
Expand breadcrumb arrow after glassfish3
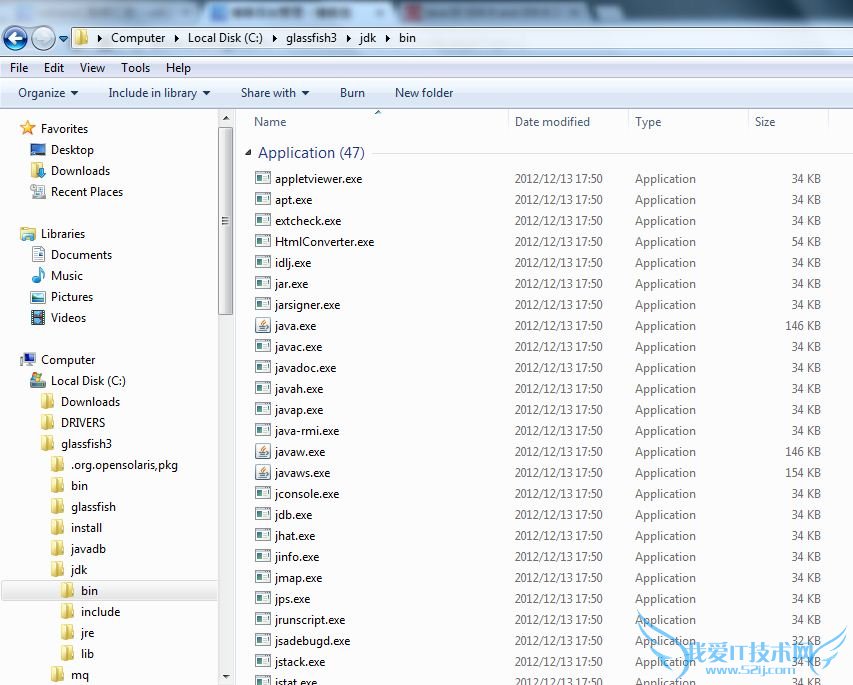[x=348, y=38]
